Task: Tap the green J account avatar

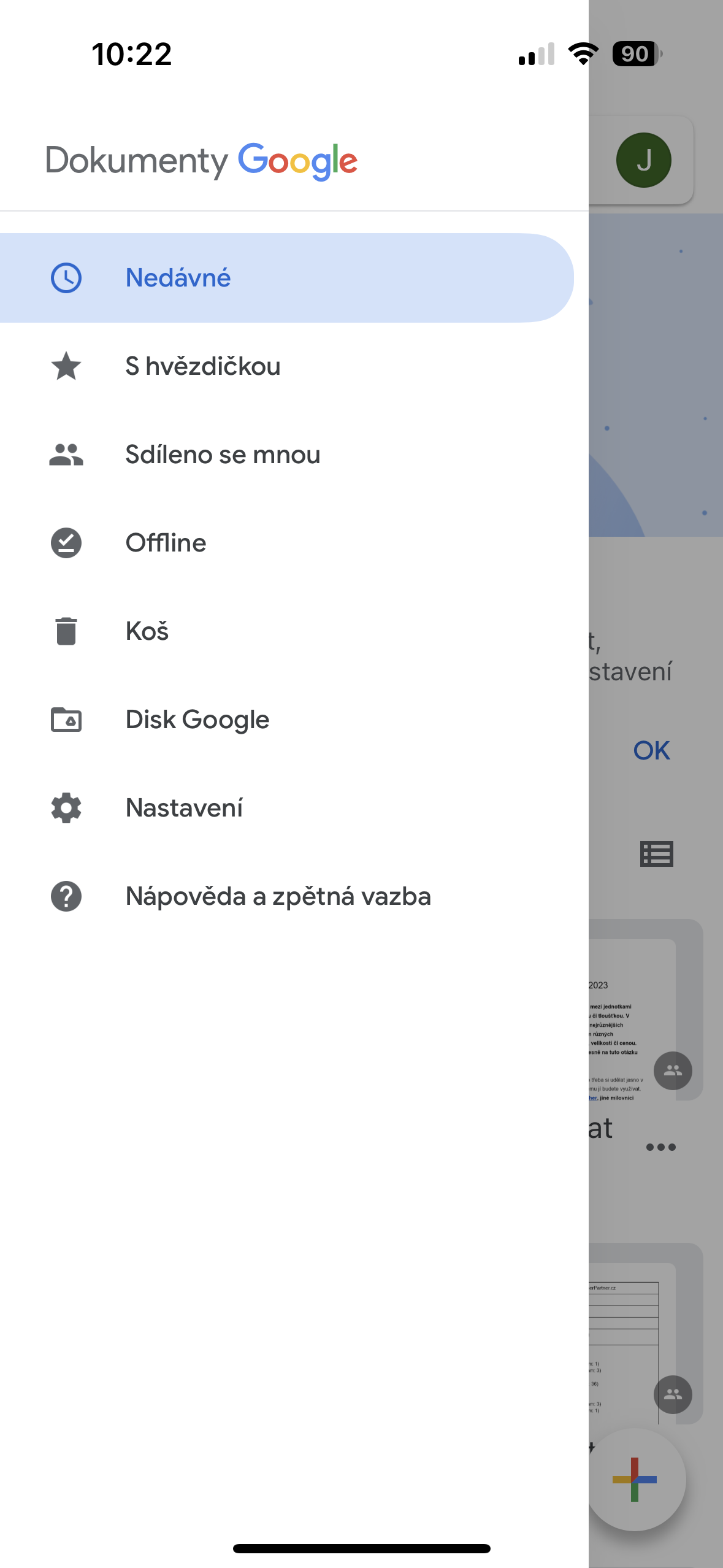Action: click(643, 160)
